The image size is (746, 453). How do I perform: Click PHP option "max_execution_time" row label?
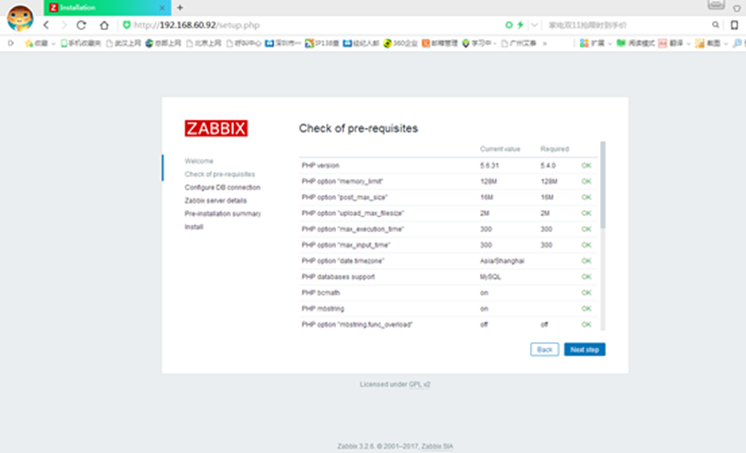(x=353, y=229)
